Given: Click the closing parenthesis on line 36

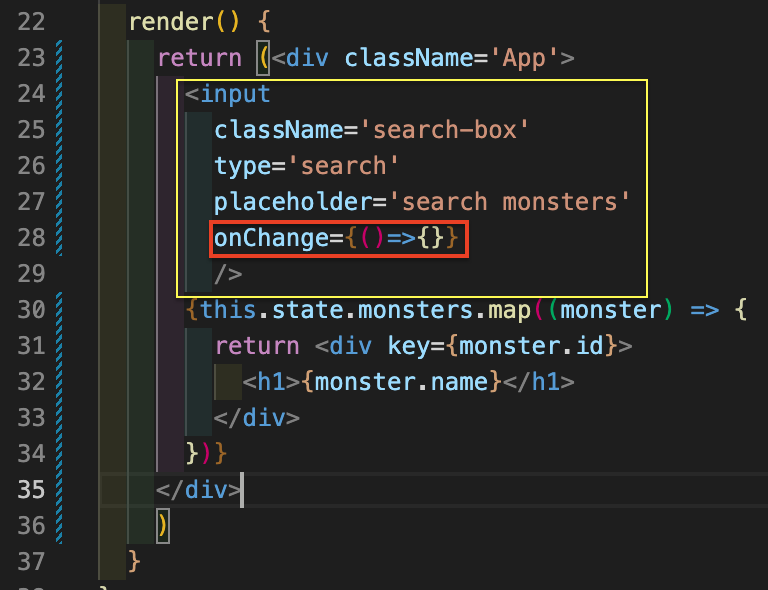Looking at the screenshot, I should pos(163,526).
